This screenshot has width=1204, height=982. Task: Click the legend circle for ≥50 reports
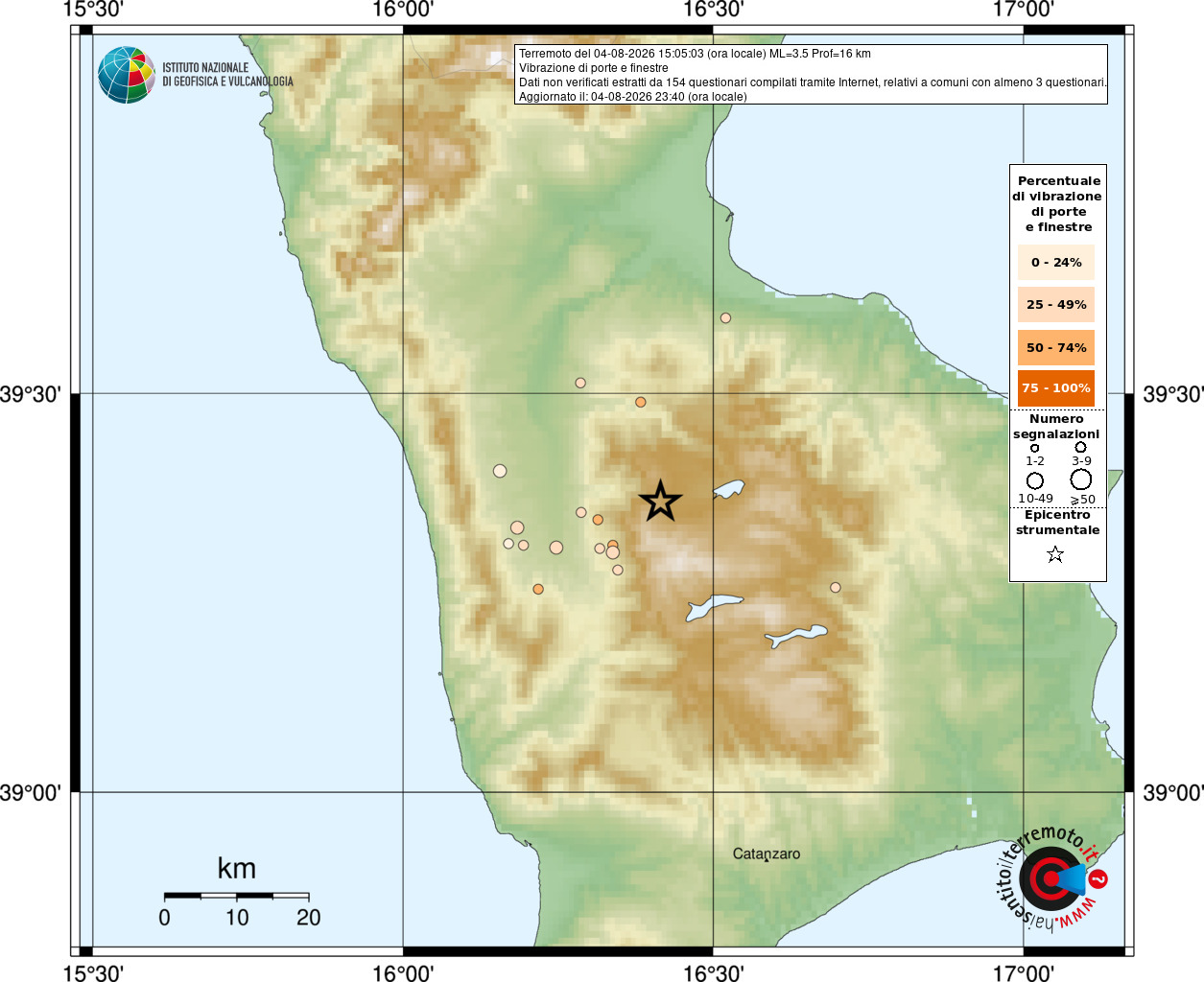(1081, 479)
